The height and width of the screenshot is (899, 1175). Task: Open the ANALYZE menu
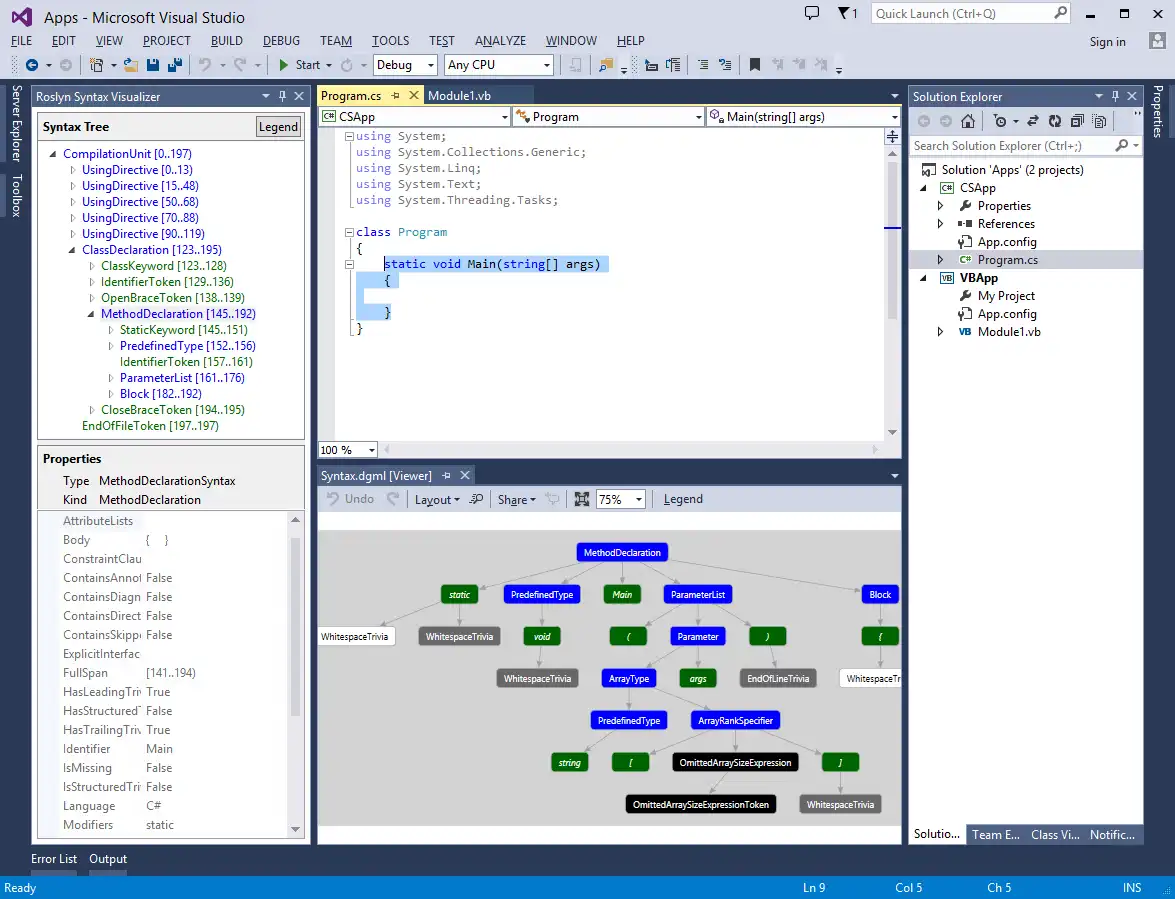(x=500, y=41)
